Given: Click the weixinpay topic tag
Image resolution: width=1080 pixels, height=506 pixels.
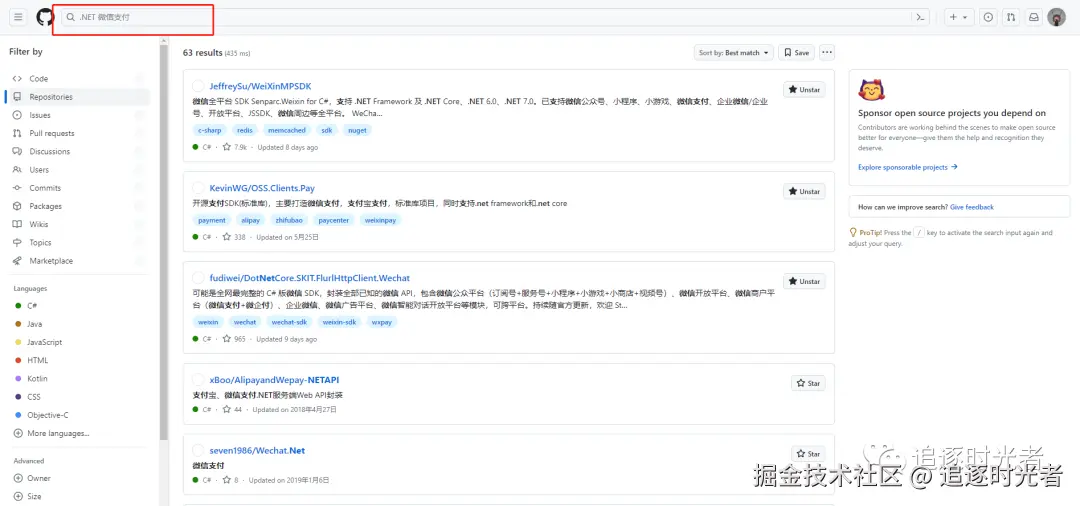Looking at the screenshot, I should point(380,220).
